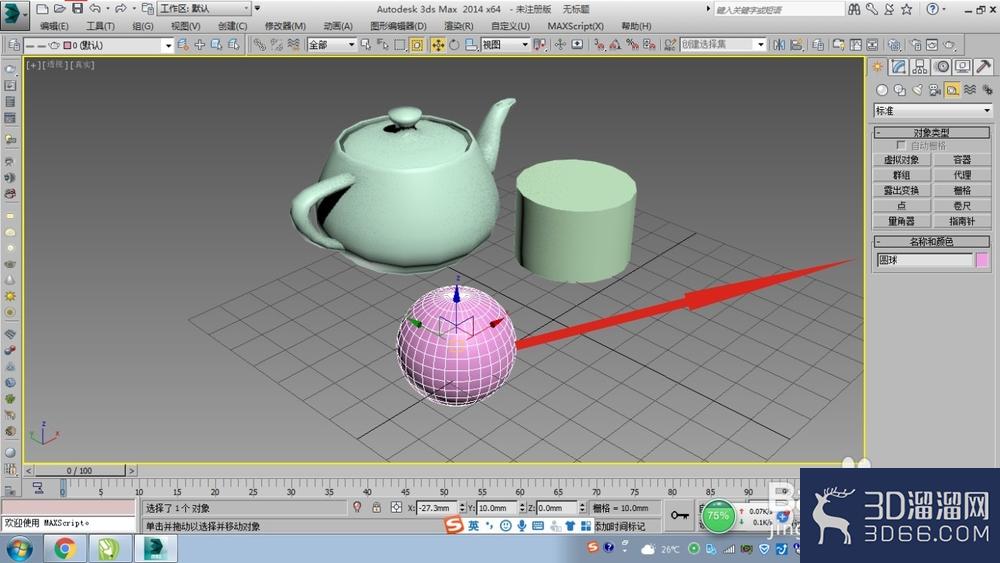Screen dimensions: 1000x563
Task: Select the Lights category icon
Action: (x=917, y=90)
